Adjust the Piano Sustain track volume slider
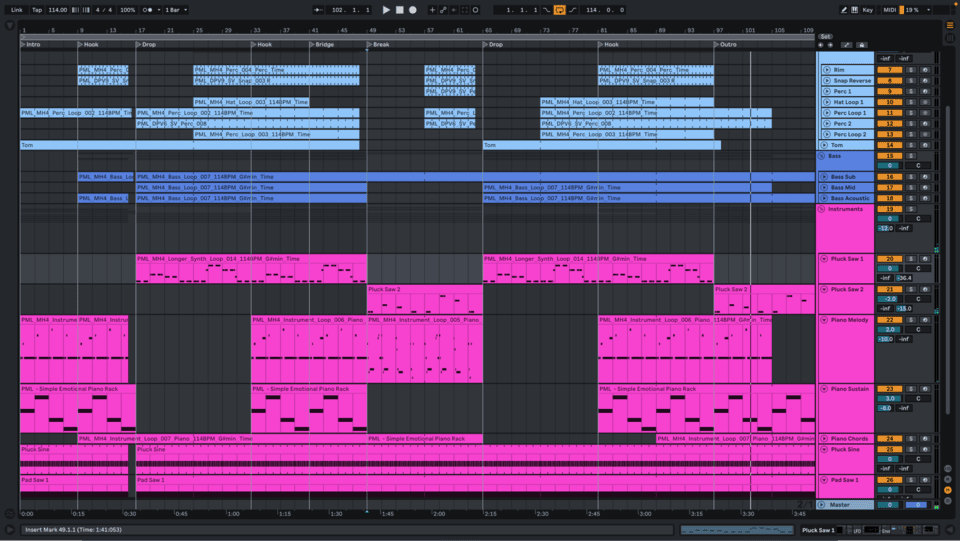The height and width of the screenshot is (541, 960). point(889,398)
